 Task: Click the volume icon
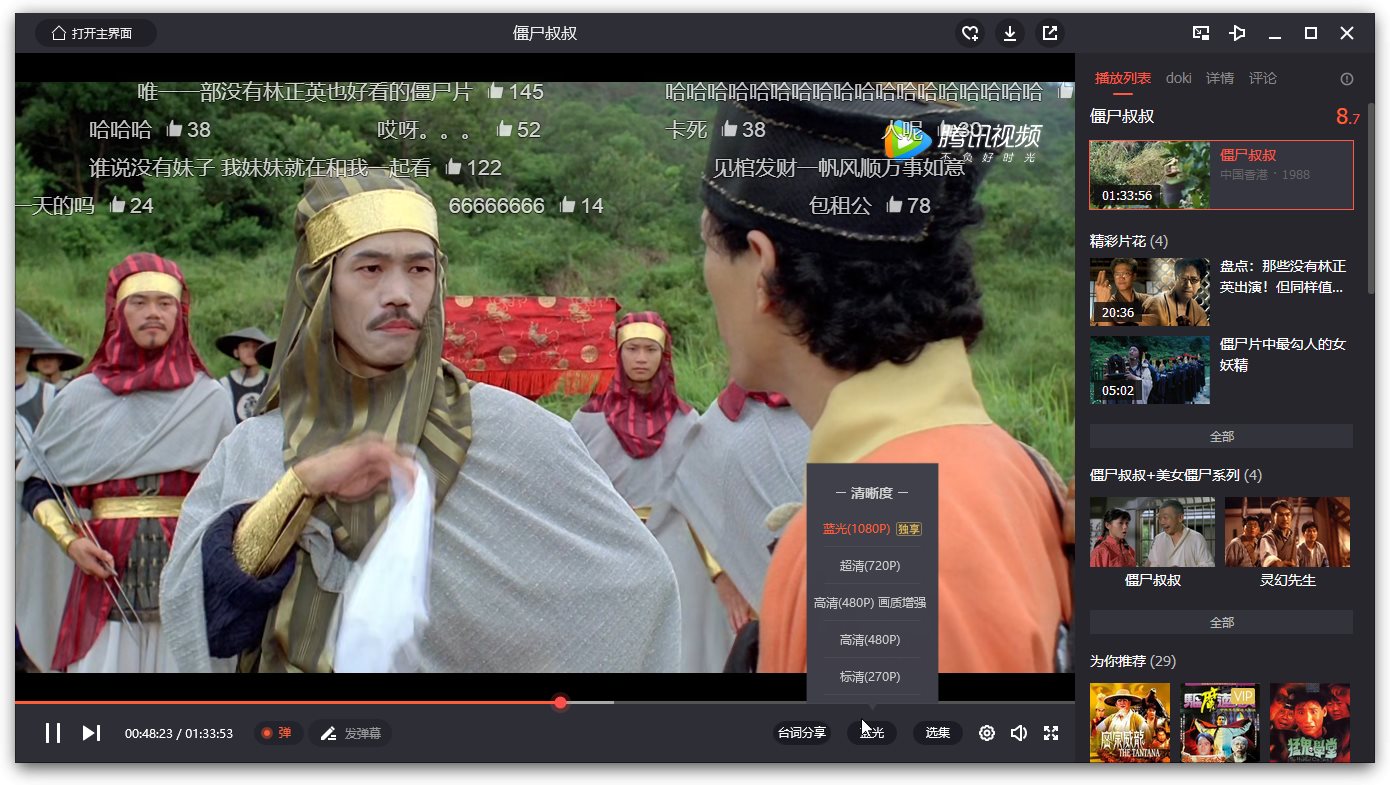(1019, 733)
